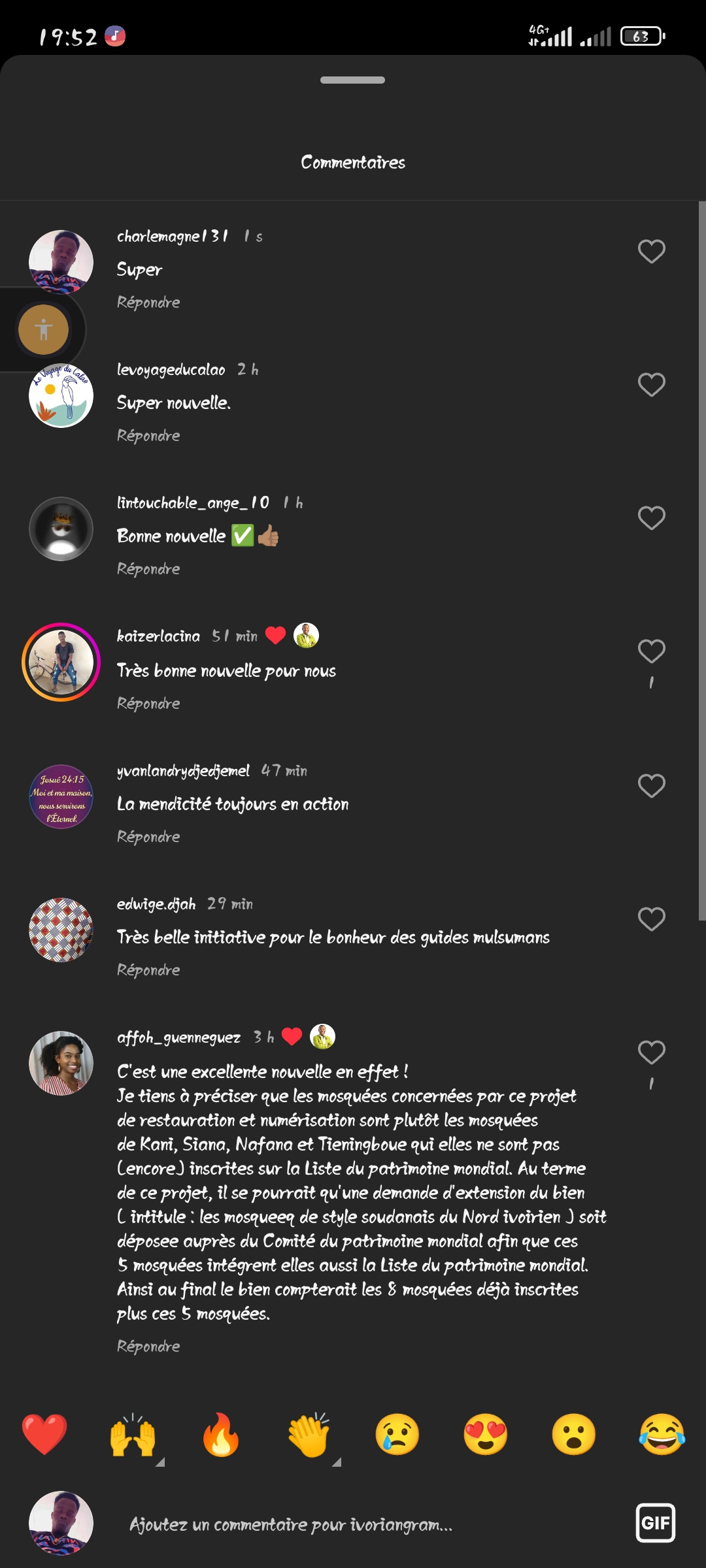Tap the floating accessibility shortcut button

(44, 330)
